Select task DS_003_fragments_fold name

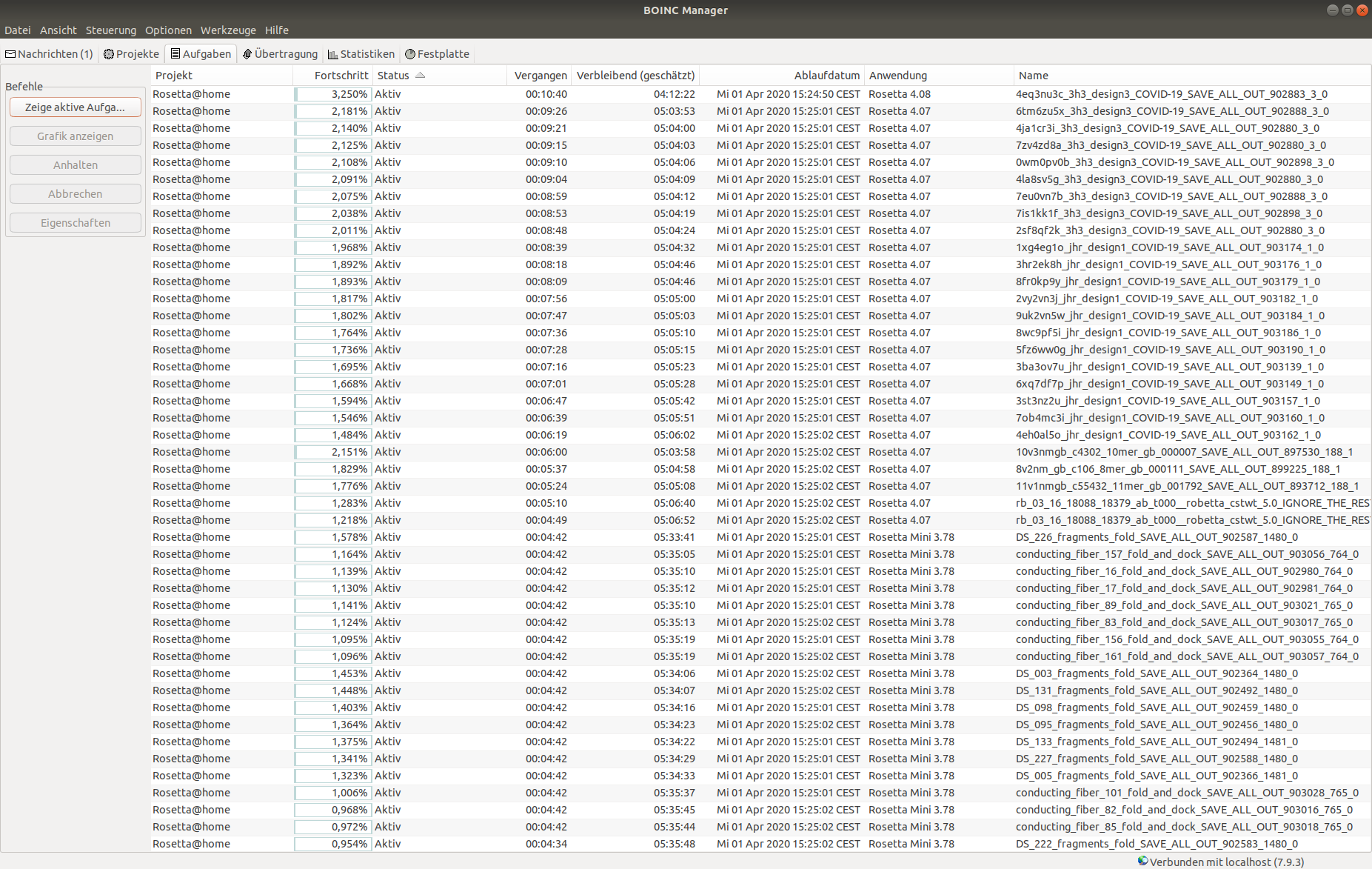pyautogui.click(x=1157, y=673)
